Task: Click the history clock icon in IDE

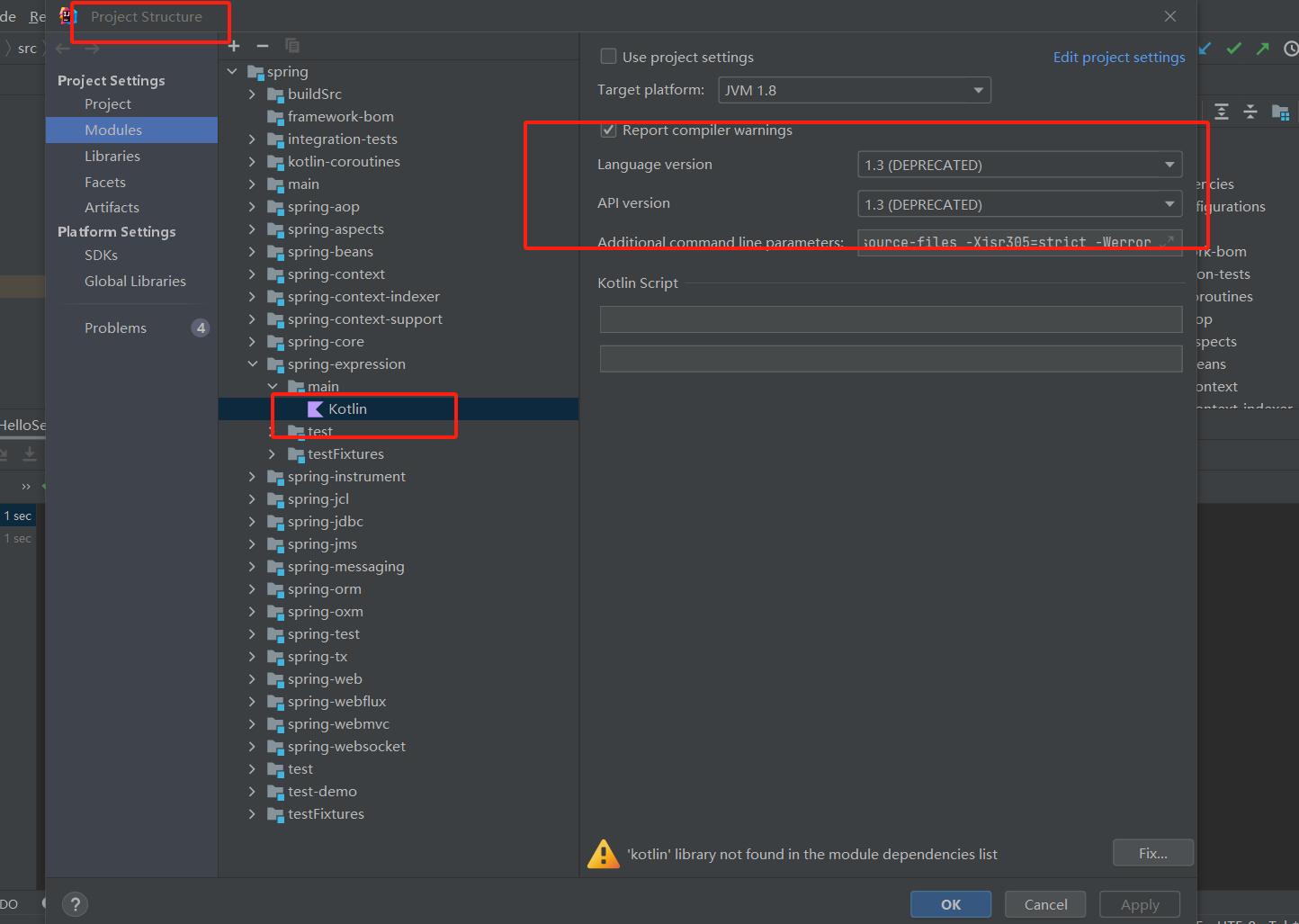Action: click(1291, 49)
